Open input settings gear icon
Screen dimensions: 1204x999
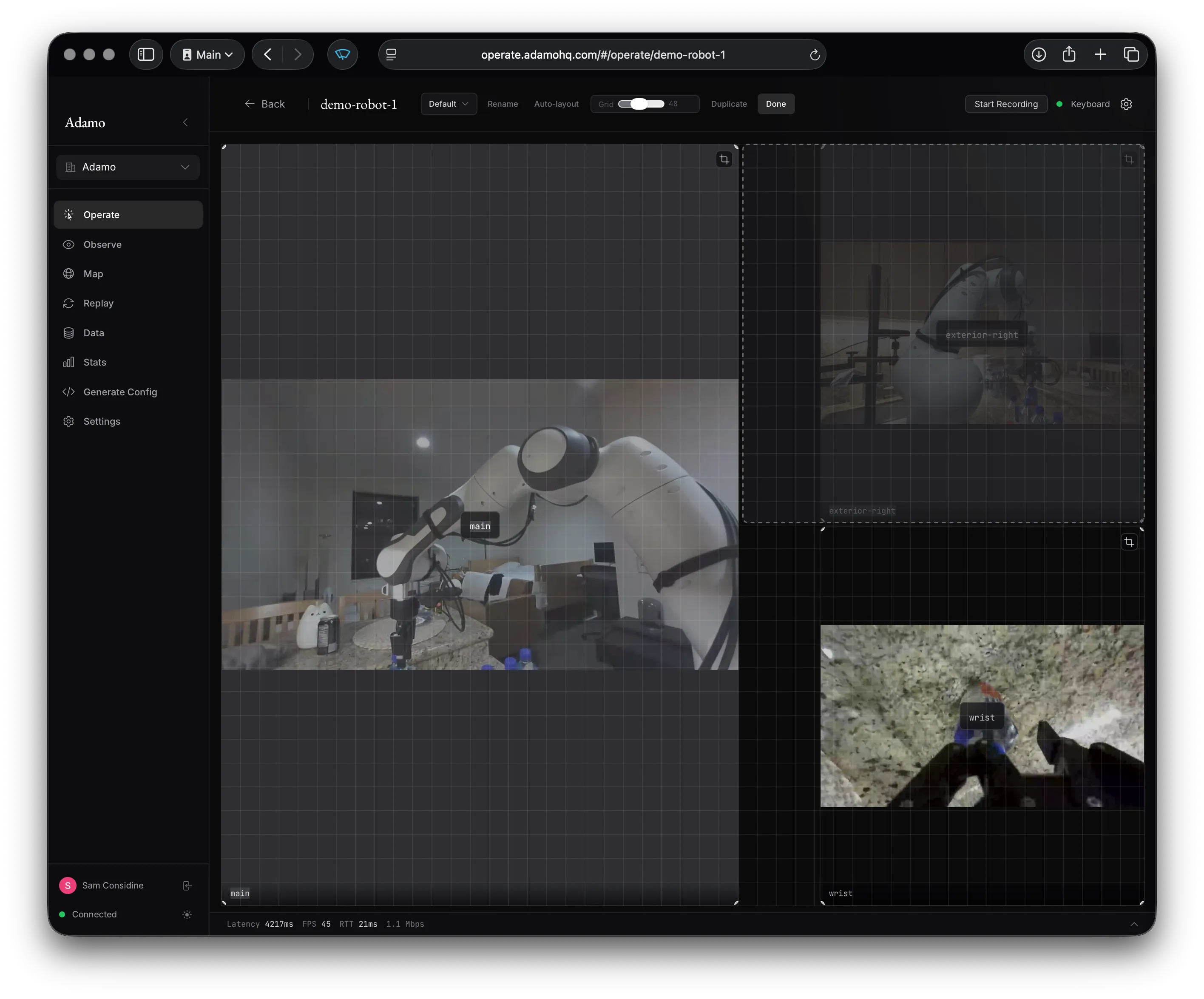(1125, 104)
